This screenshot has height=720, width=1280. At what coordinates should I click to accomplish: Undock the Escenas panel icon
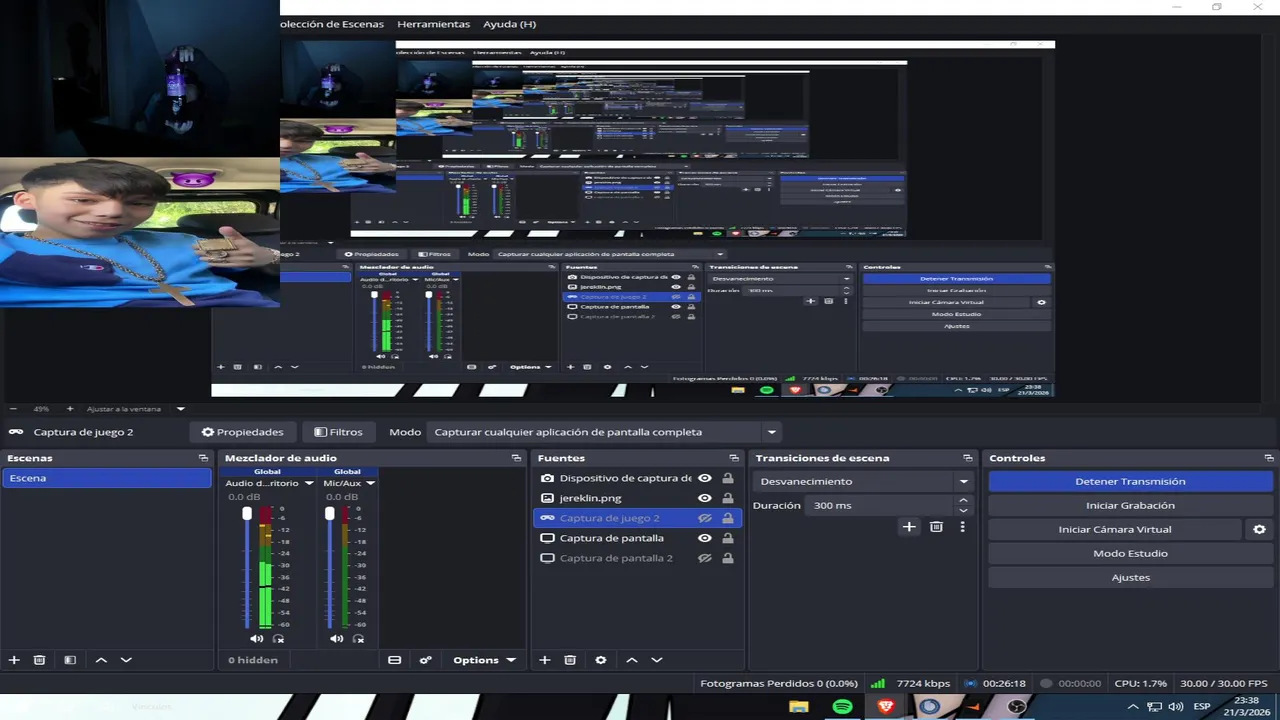pyautogui.click(x=203, y=458)
